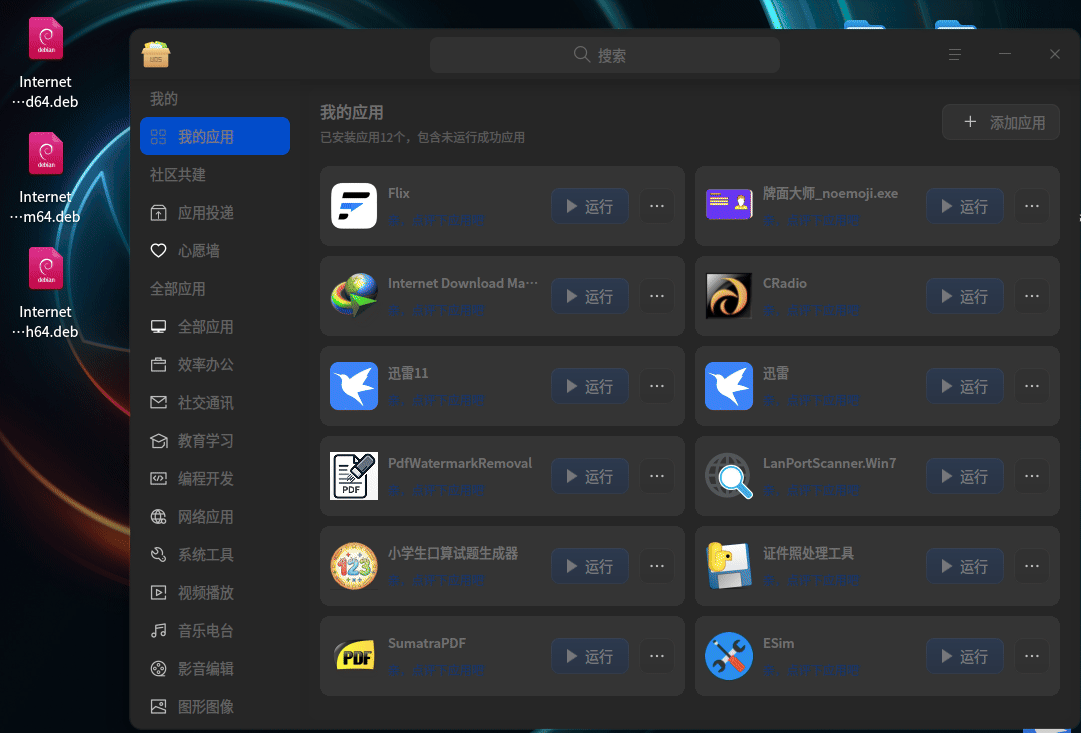Open more options for 迅雷11

pyautogui.click(x=657, y=386)
